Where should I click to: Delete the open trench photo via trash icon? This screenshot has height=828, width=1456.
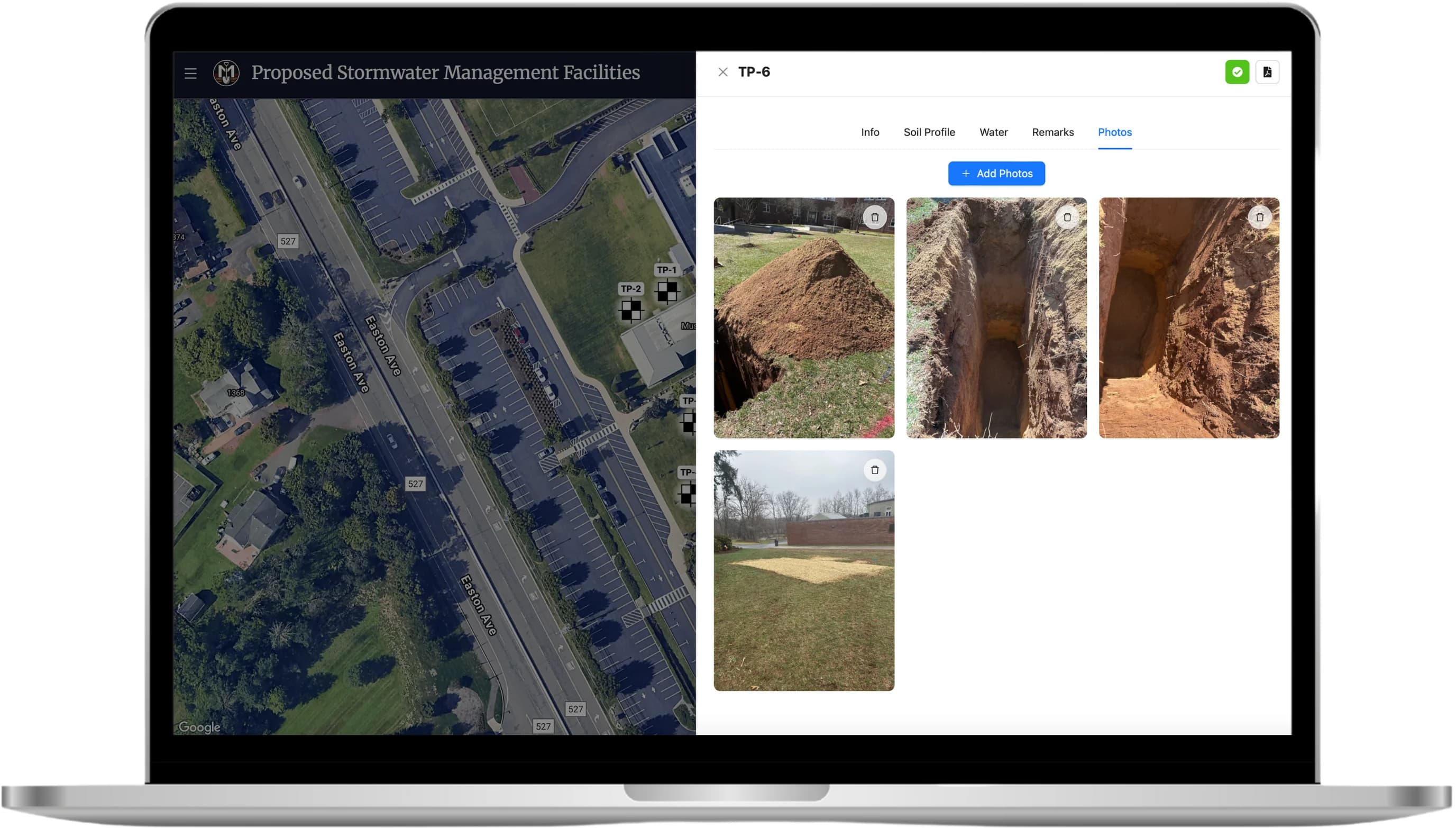pyautogui.click(x=1067, y=217)
